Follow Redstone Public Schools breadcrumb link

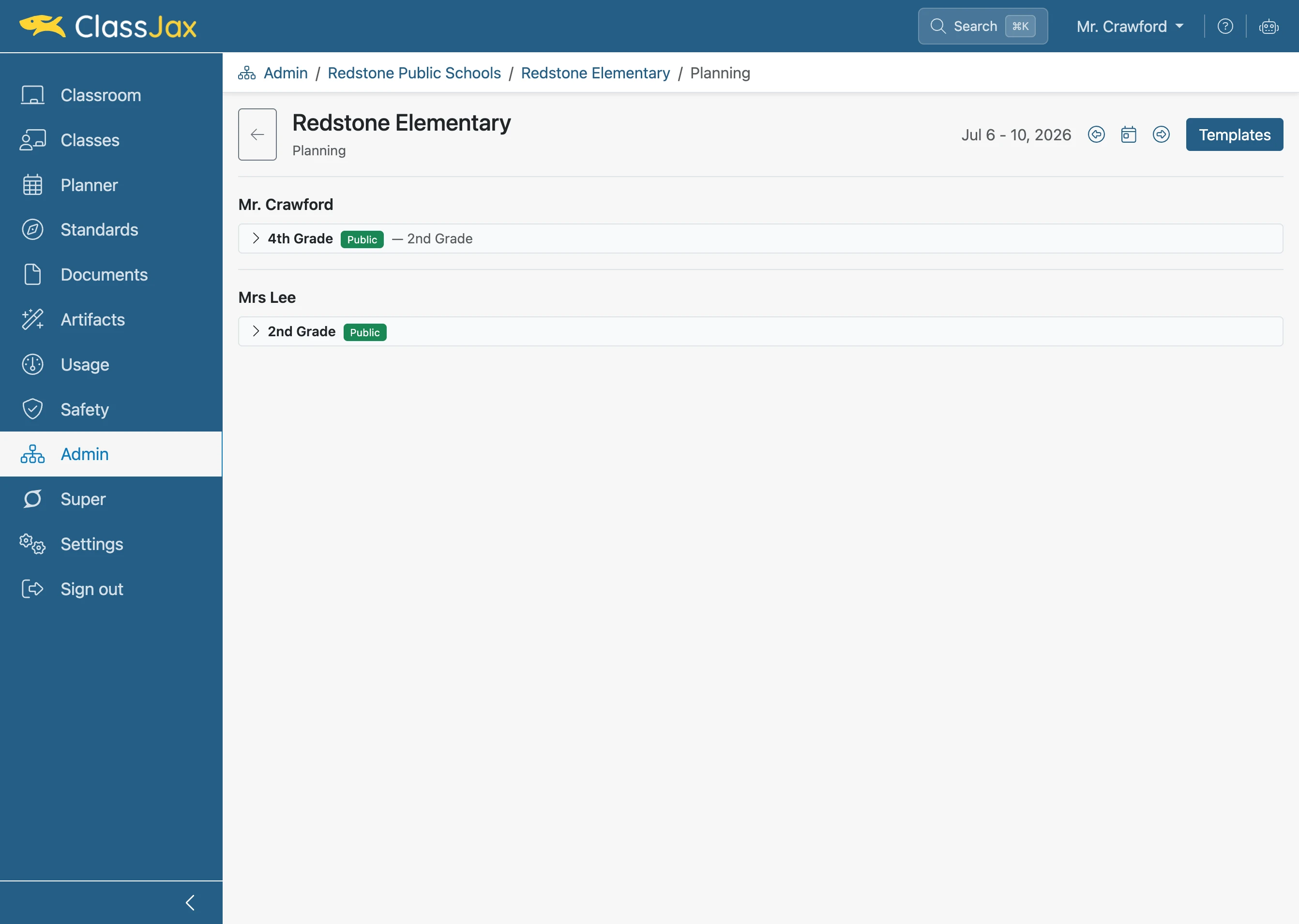[x=414, y=73]
